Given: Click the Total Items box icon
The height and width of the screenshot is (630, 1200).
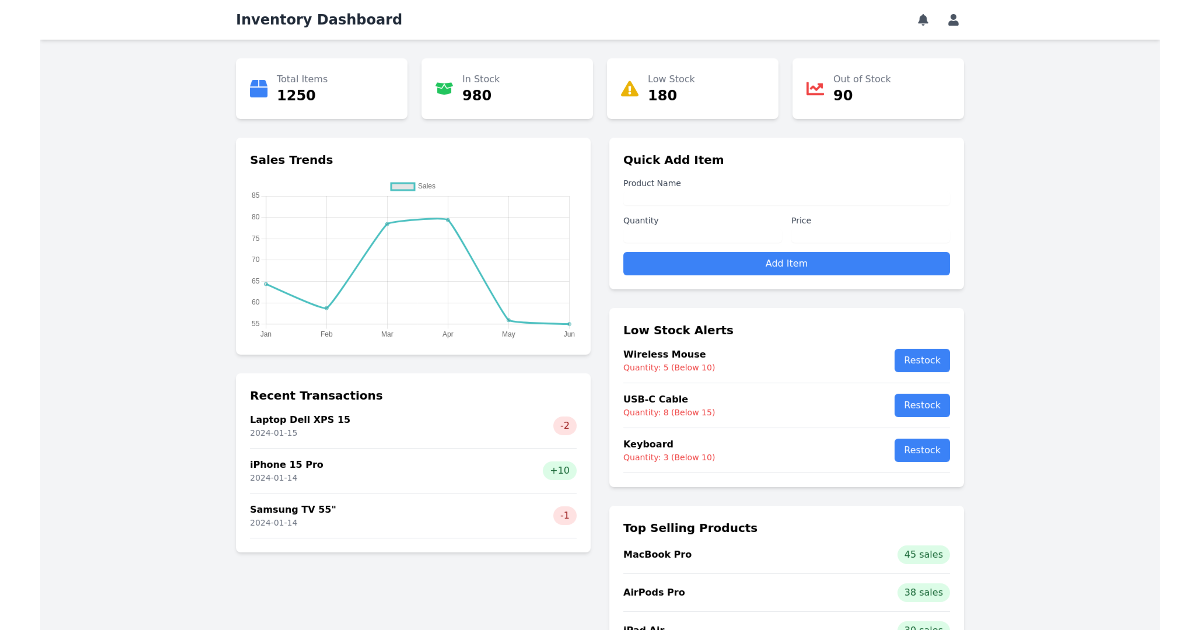Looking at the screenshot, I should 257,88.
